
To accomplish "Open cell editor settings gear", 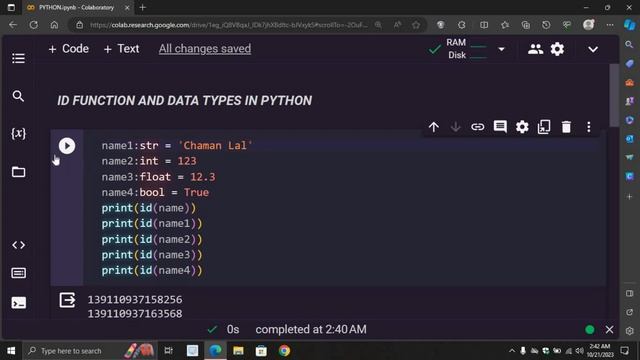I will pos(522,127).
